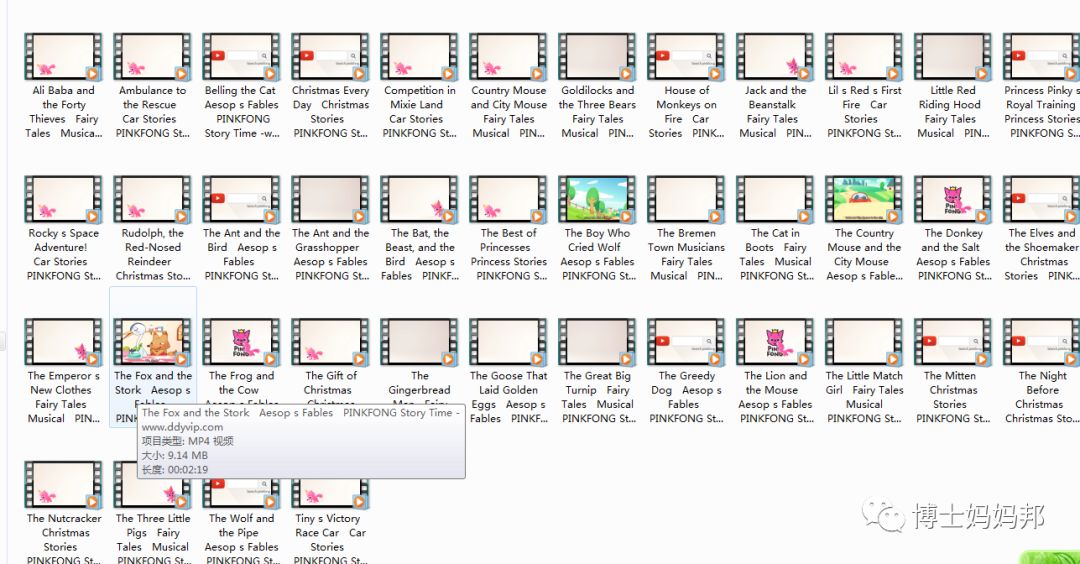Select Little Red Riding Hood video icon

pyautogui.click(x=953, y=56)
